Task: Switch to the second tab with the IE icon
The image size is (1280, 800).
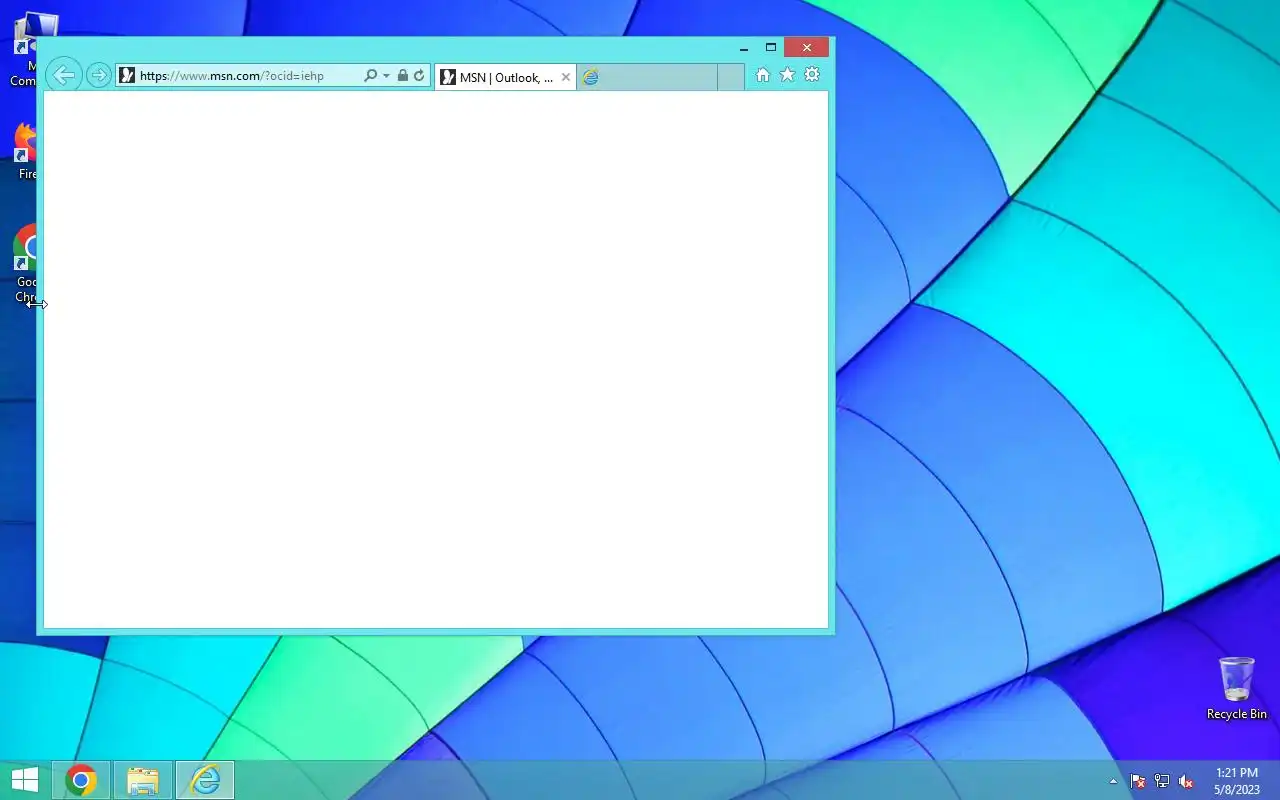Action: [647, 77]
